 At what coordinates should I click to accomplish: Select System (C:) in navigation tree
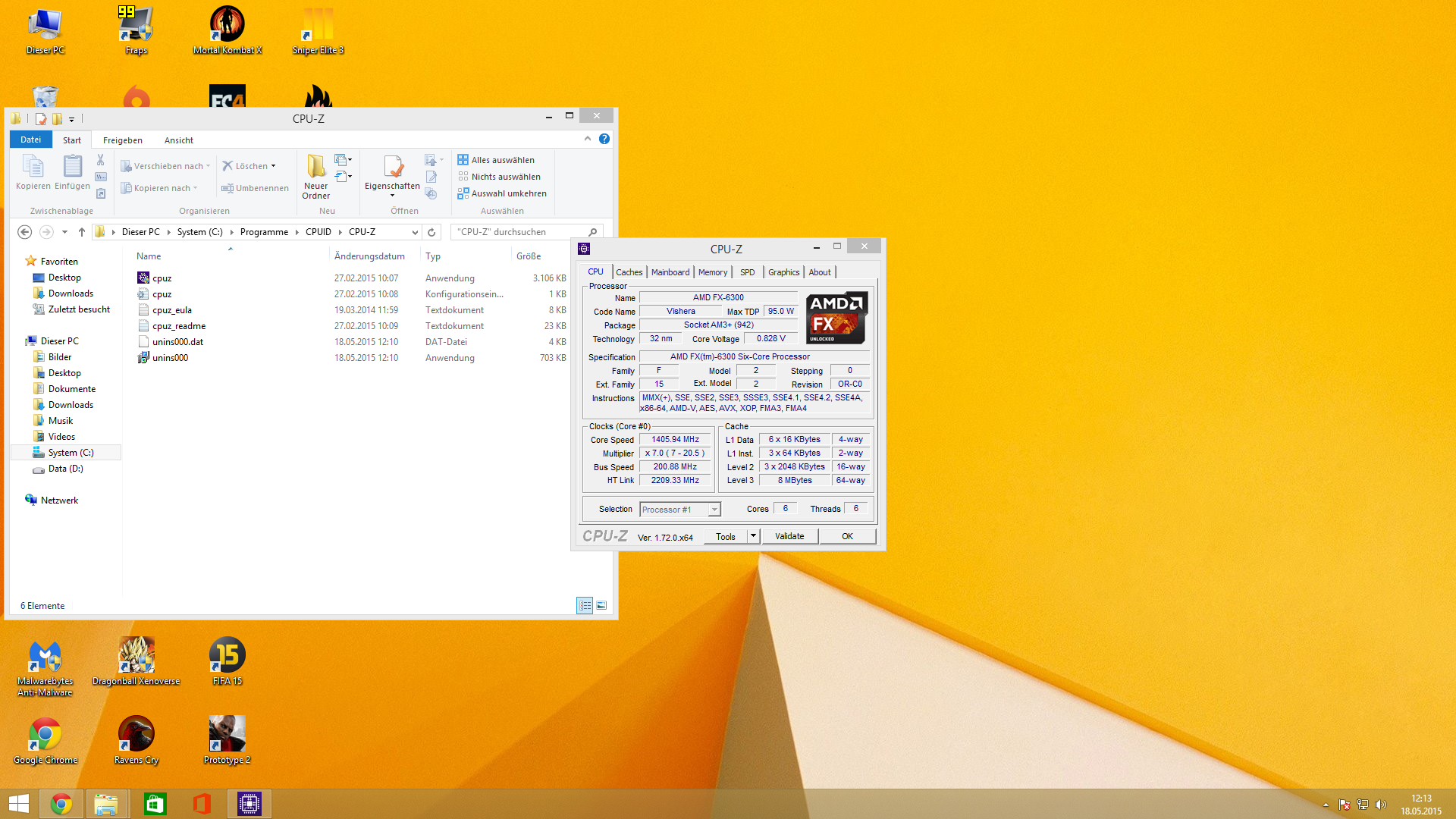(x=71, y=453)
